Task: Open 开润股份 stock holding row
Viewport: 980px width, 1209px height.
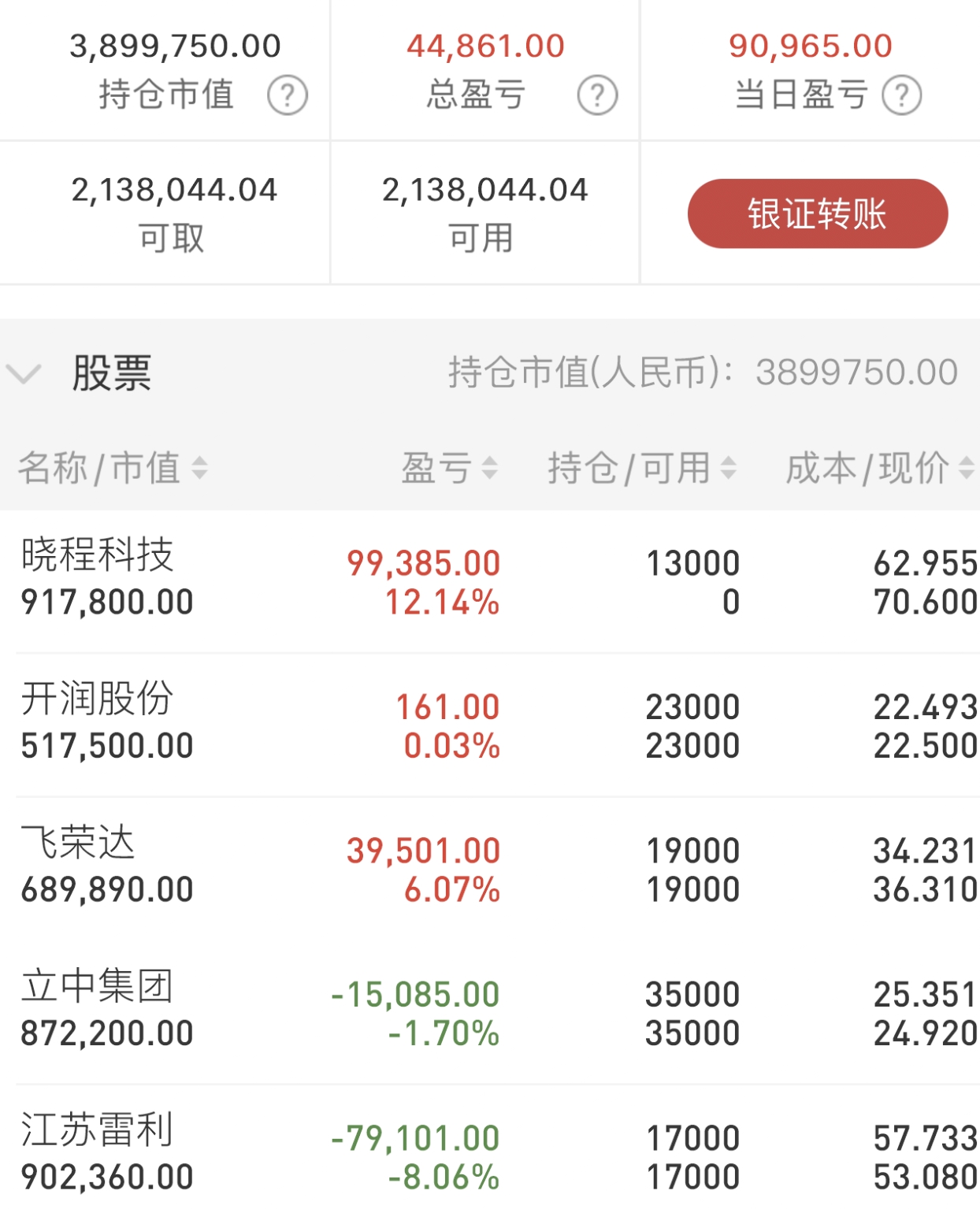Action: pyautogui.click(x=490, y=725)
